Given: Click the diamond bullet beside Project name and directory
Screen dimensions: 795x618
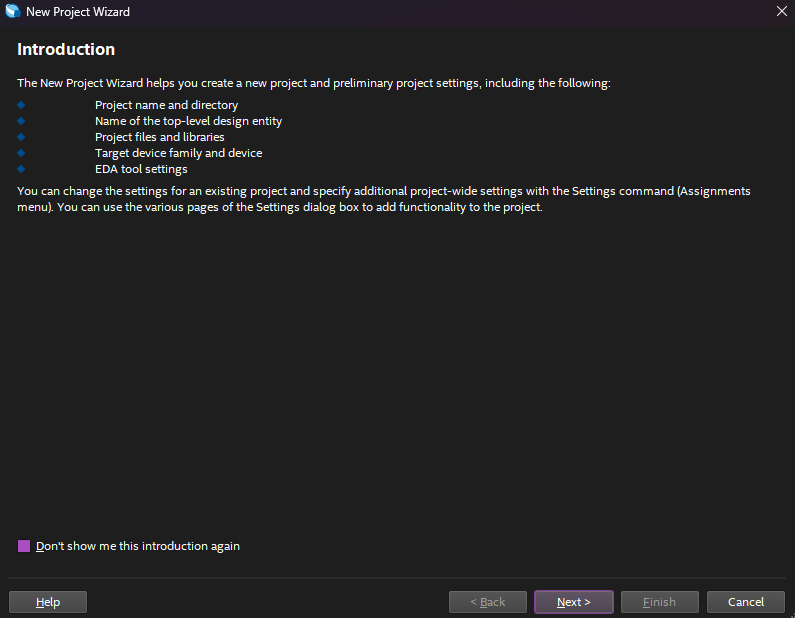Looking at the screenshot, I should coord(21,105).
